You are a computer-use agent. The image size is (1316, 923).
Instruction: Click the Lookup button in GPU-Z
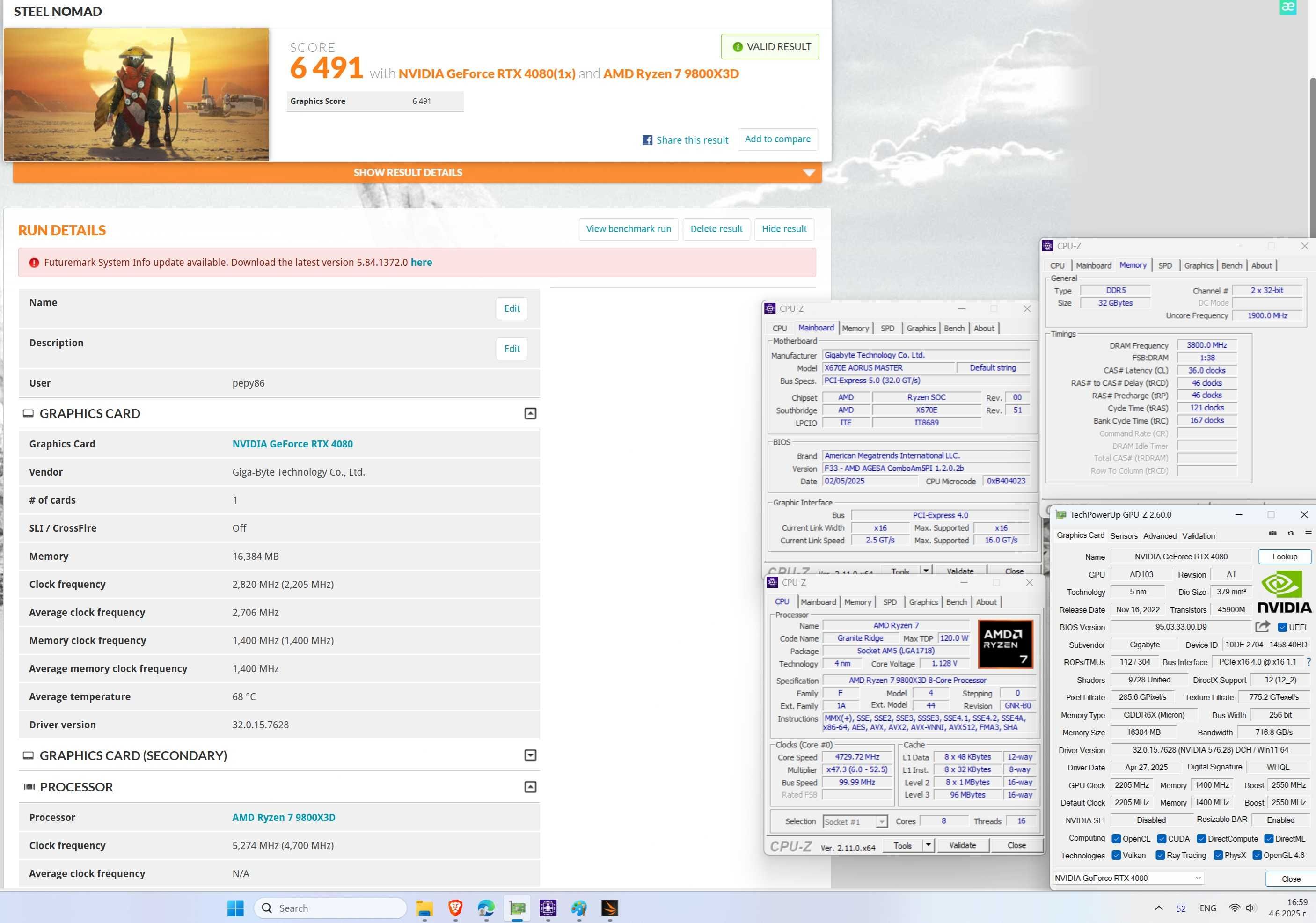[1285, 557]
